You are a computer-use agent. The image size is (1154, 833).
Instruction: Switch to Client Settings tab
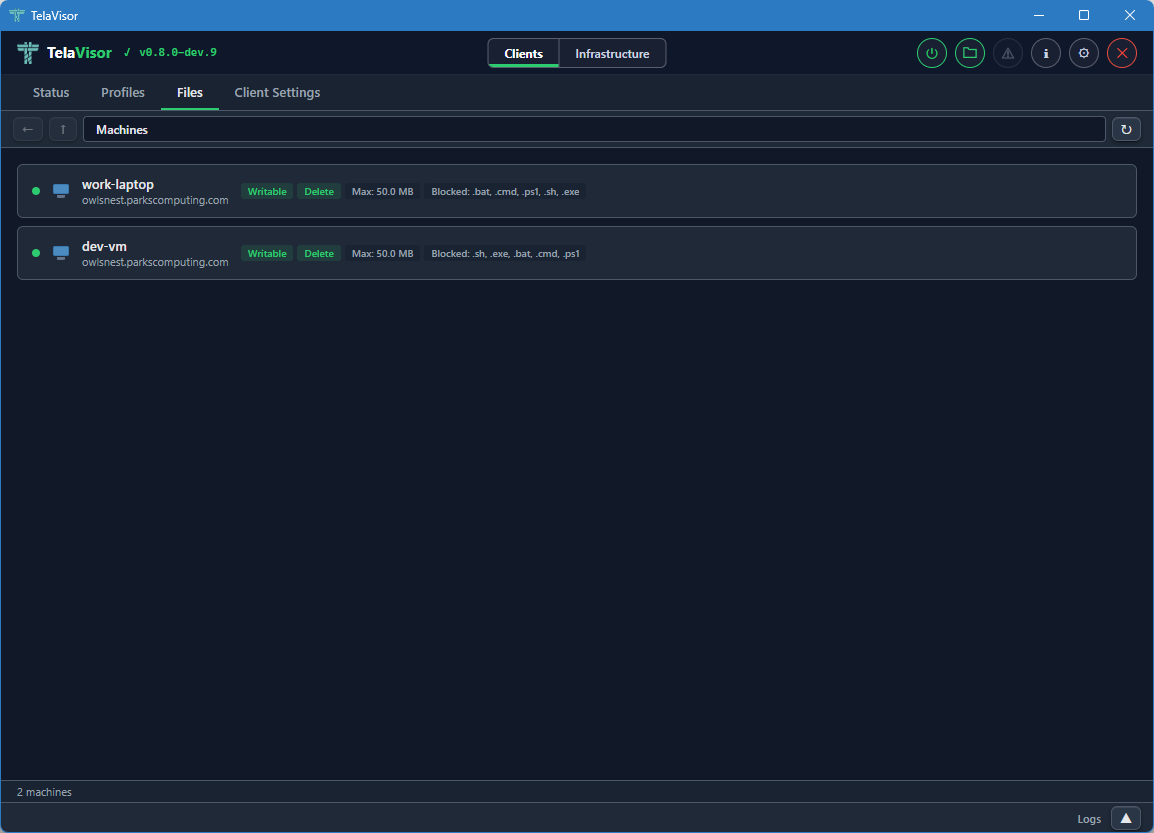pyautogui.click(x=277, y=92)
